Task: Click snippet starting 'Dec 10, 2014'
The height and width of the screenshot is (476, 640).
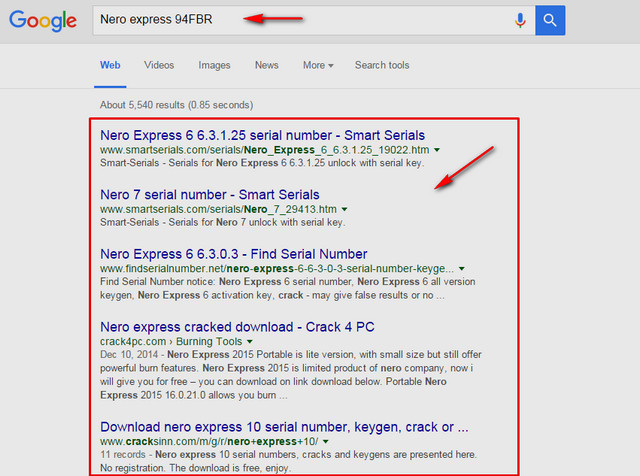Action: pyautogui.click(x=291, y=375)
